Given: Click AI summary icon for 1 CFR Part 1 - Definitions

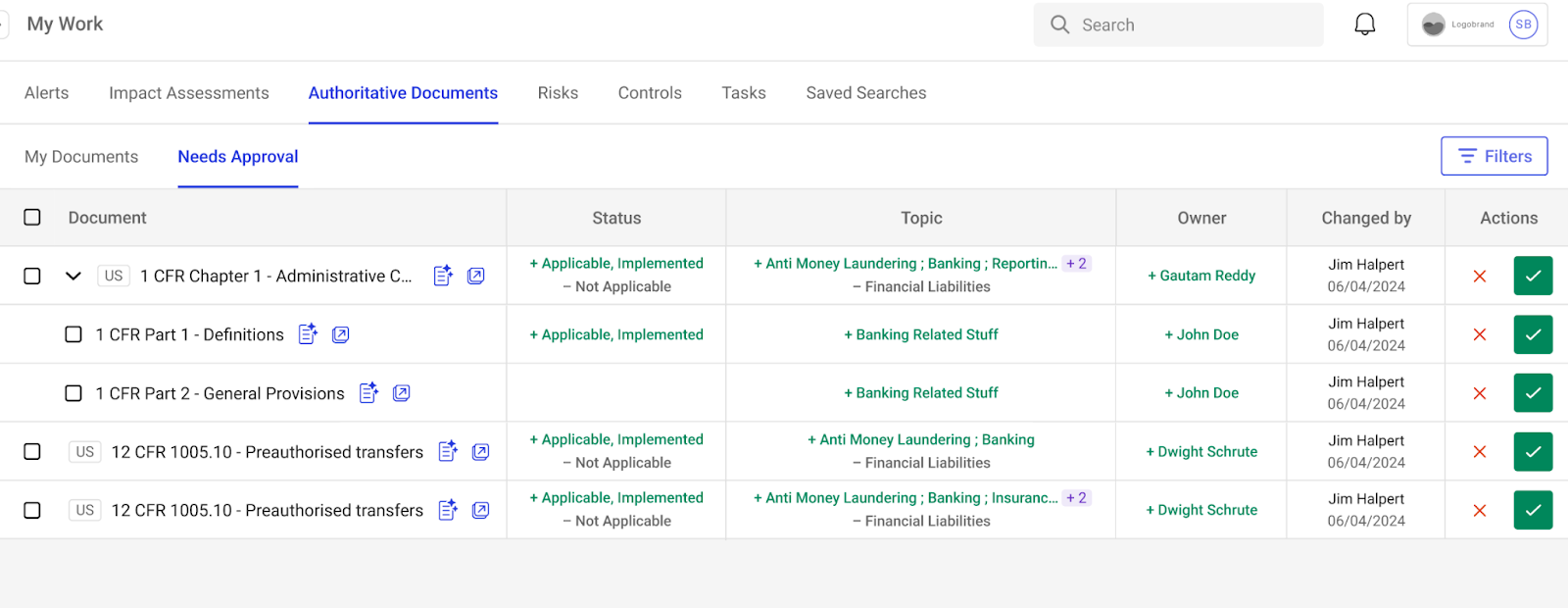Looking at the screenshot, I should tap(308, 334).
